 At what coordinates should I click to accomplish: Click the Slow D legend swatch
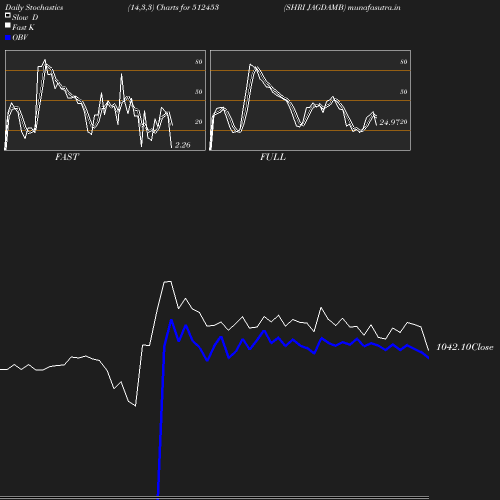pyautogui.click(x=8, y=15)
